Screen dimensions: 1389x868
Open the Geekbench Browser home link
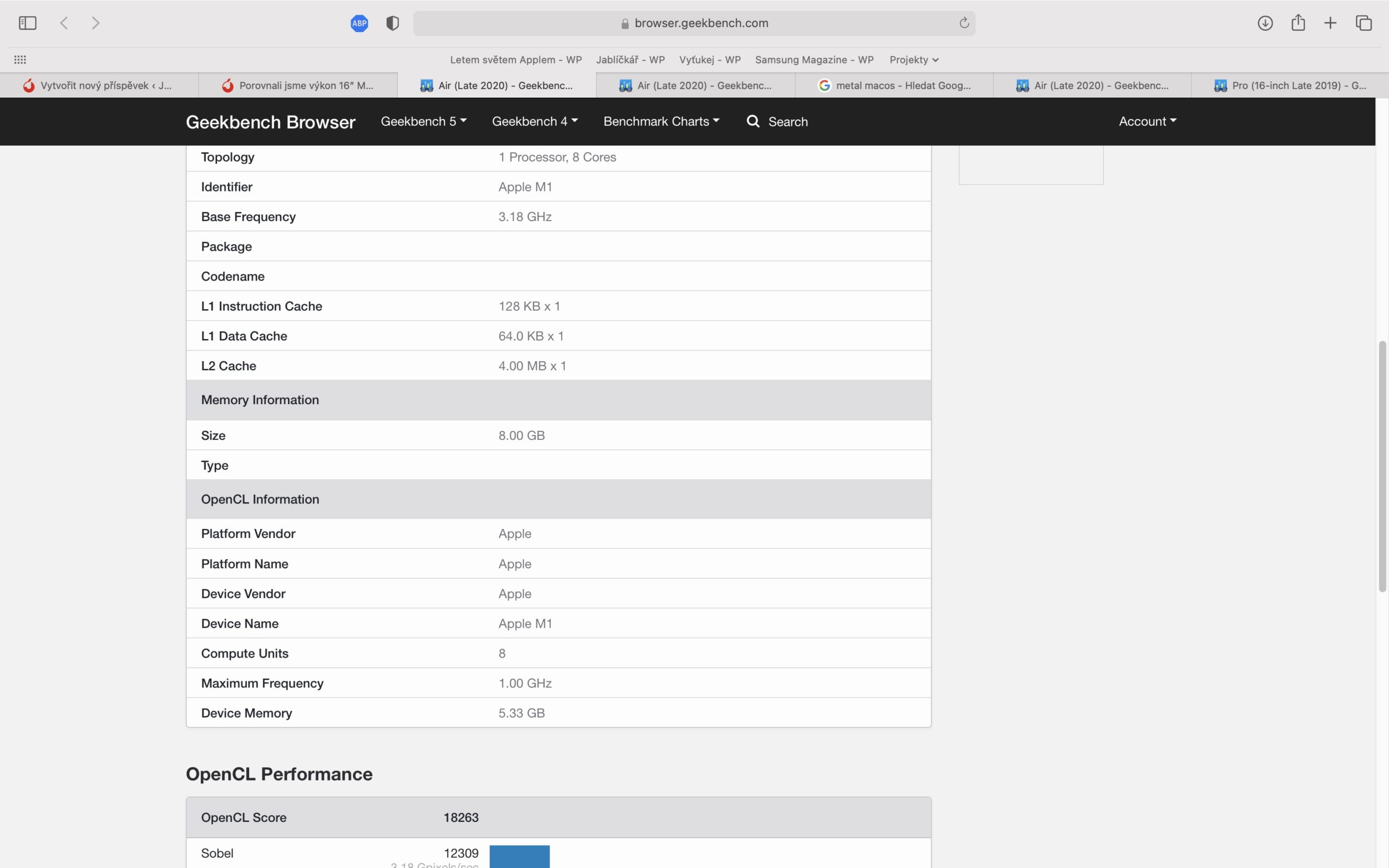(x=270, y=122)
